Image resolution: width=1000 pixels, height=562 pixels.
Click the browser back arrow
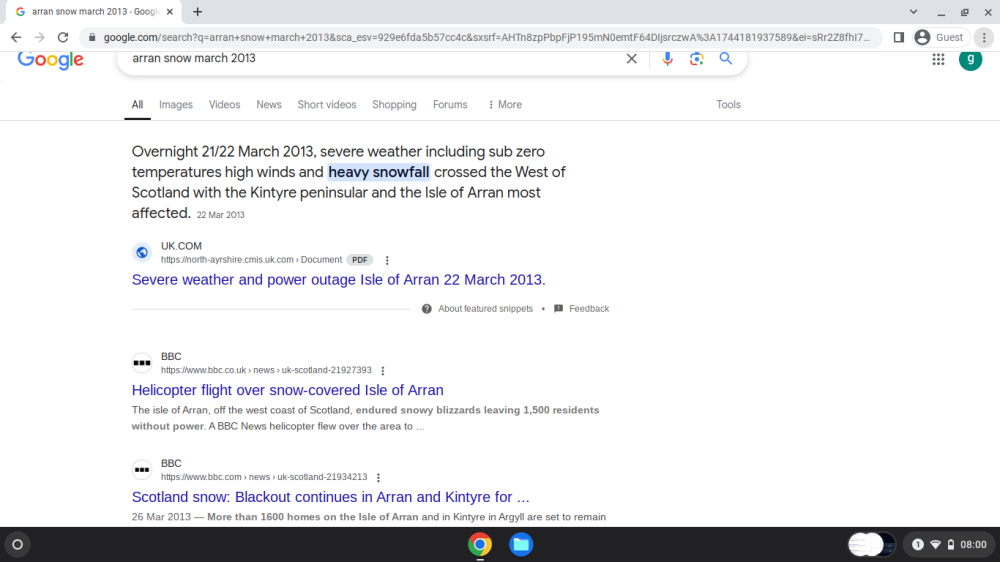16,38
